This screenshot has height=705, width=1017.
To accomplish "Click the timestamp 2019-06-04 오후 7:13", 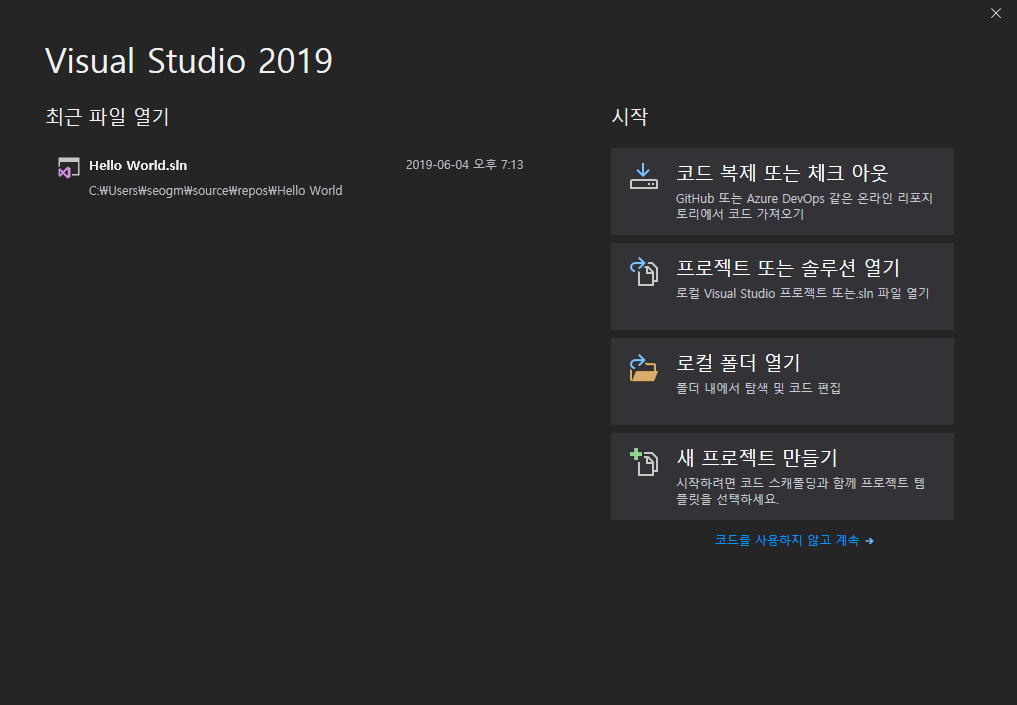I will [464, 165].
